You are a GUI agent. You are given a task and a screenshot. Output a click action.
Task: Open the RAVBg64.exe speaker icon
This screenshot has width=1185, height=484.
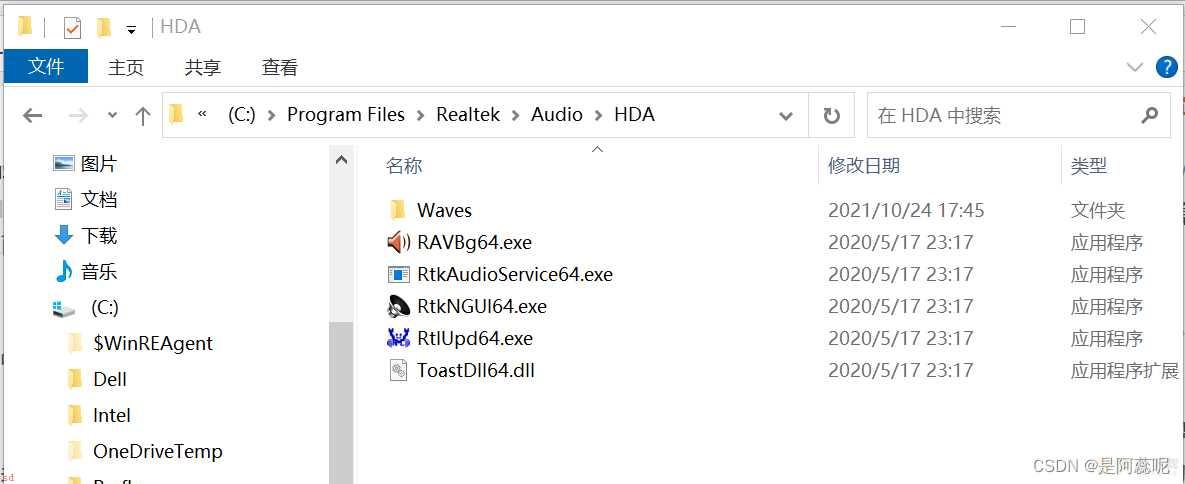click(398, 242)
